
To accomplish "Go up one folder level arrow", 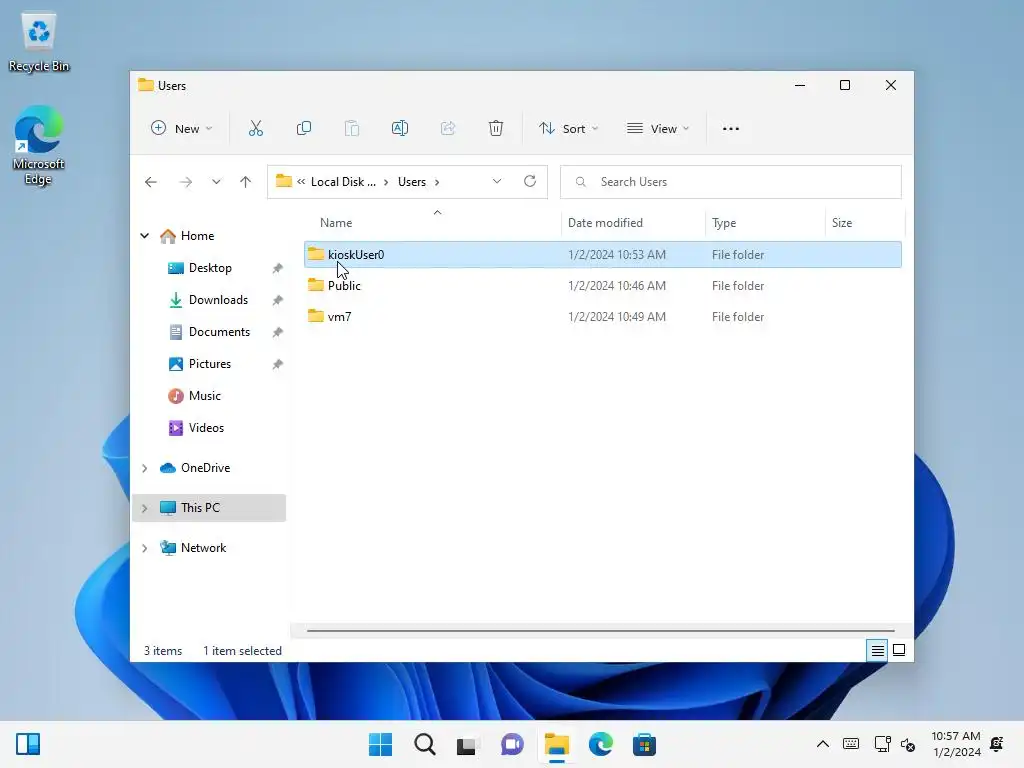I will click(246, 182).
